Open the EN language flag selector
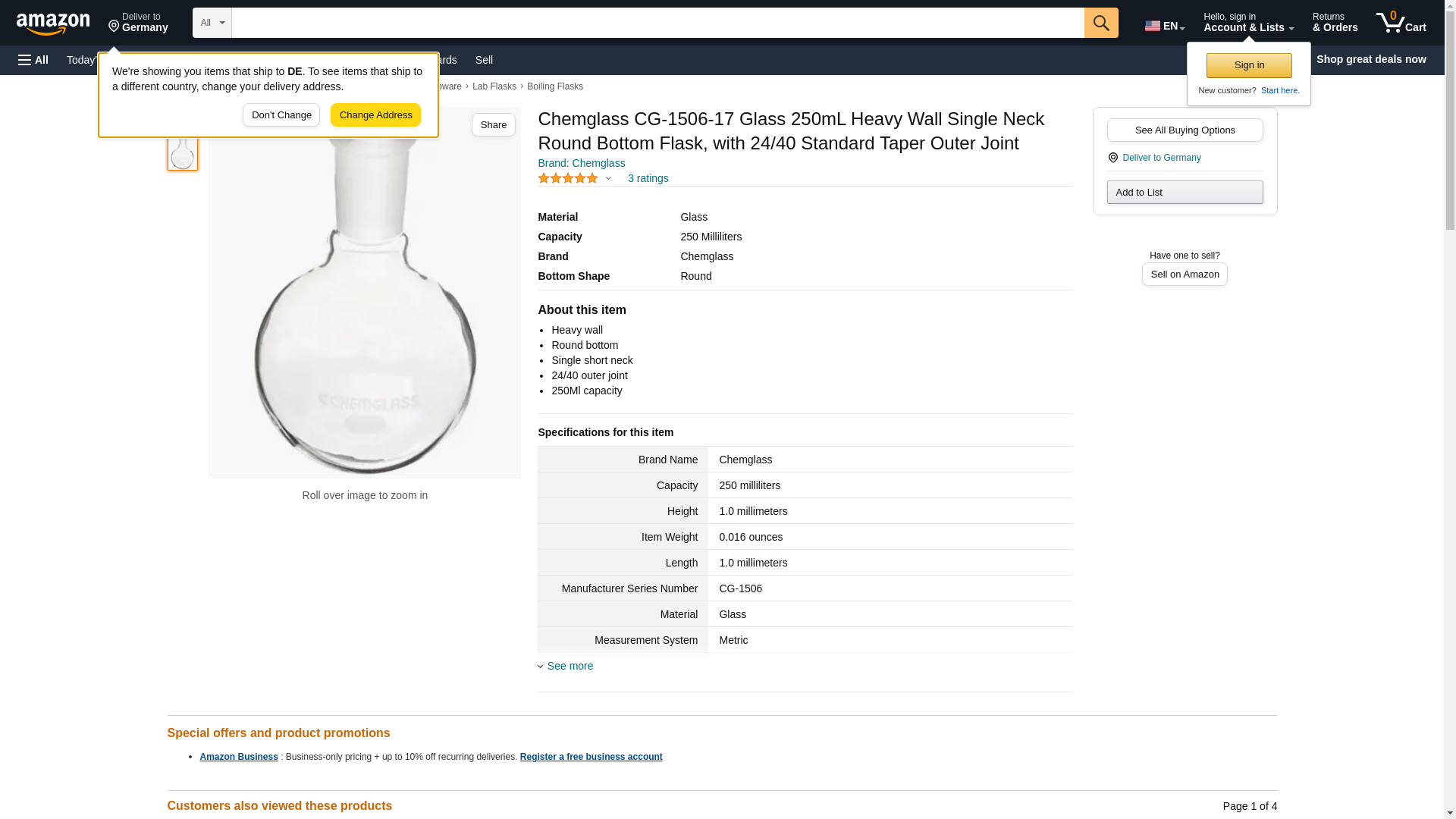Image resolution: width=1456 pixels, height=819 pixels. point(1164,26)
